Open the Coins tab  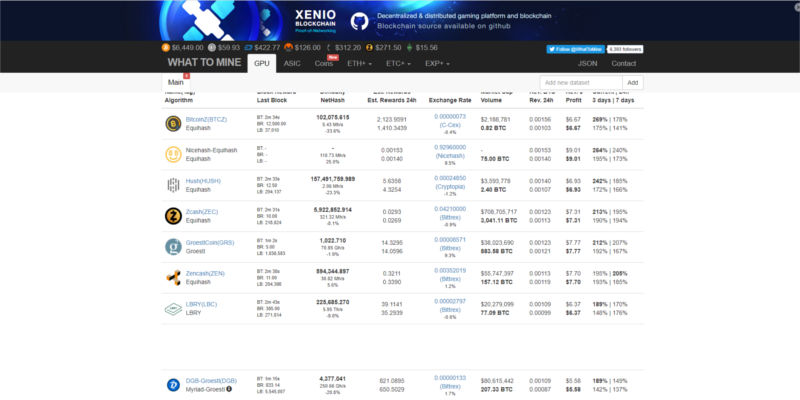click(324, 63)
